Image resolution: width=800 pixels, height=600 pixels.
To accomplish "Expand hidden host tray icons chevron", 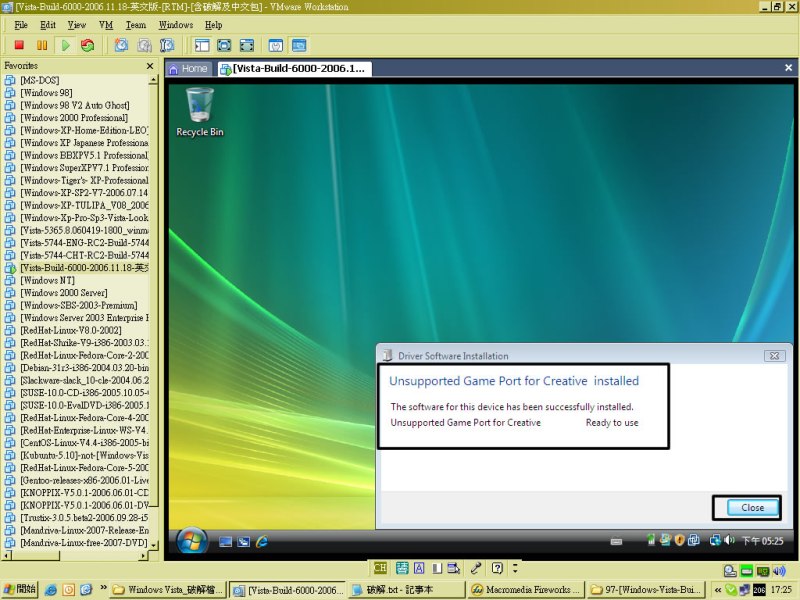I will 718,590.
